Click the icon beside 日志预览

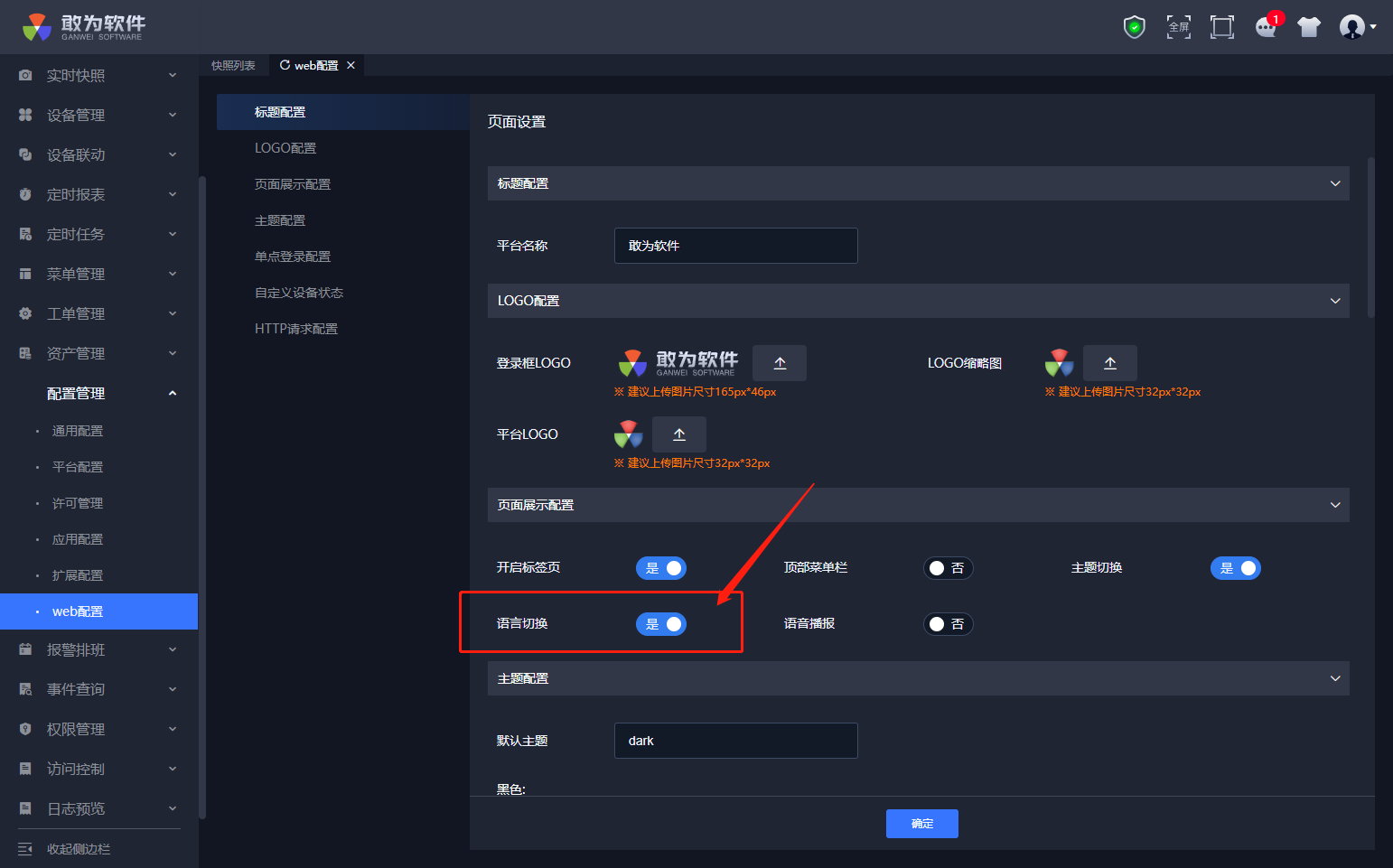(25, 808)
